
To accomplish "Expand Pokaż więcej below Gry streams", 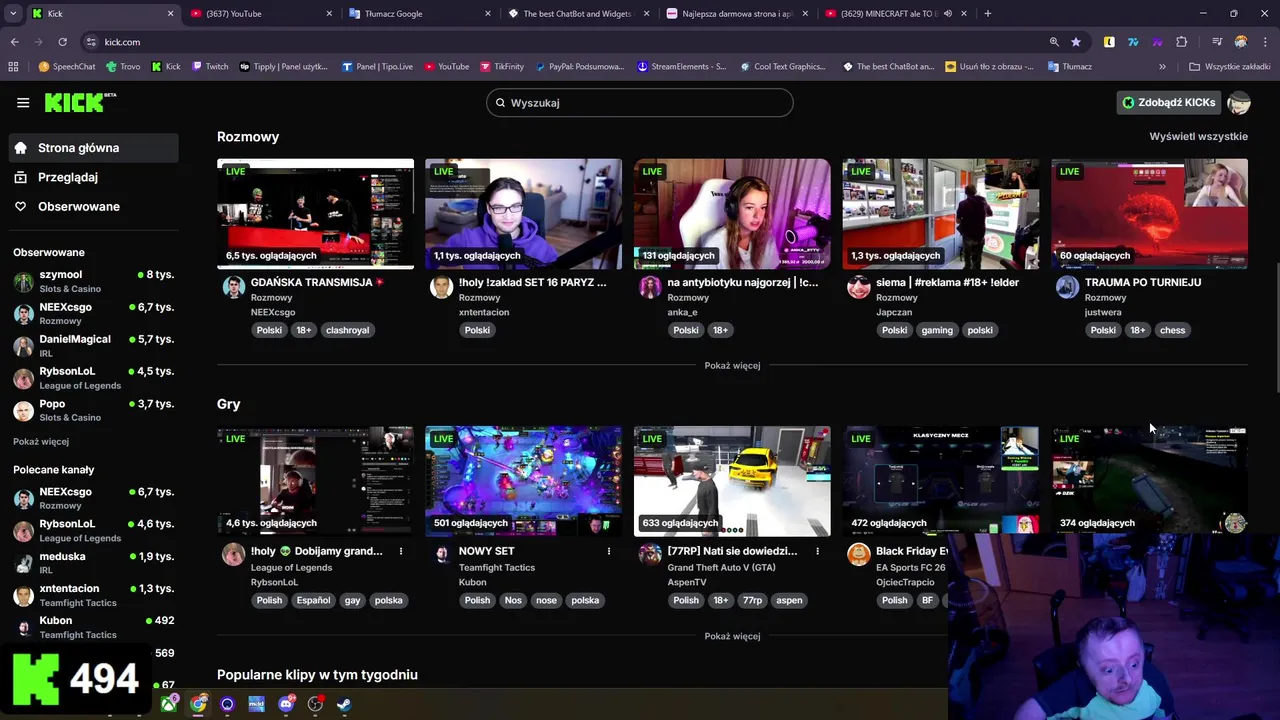I will point(732,636).
